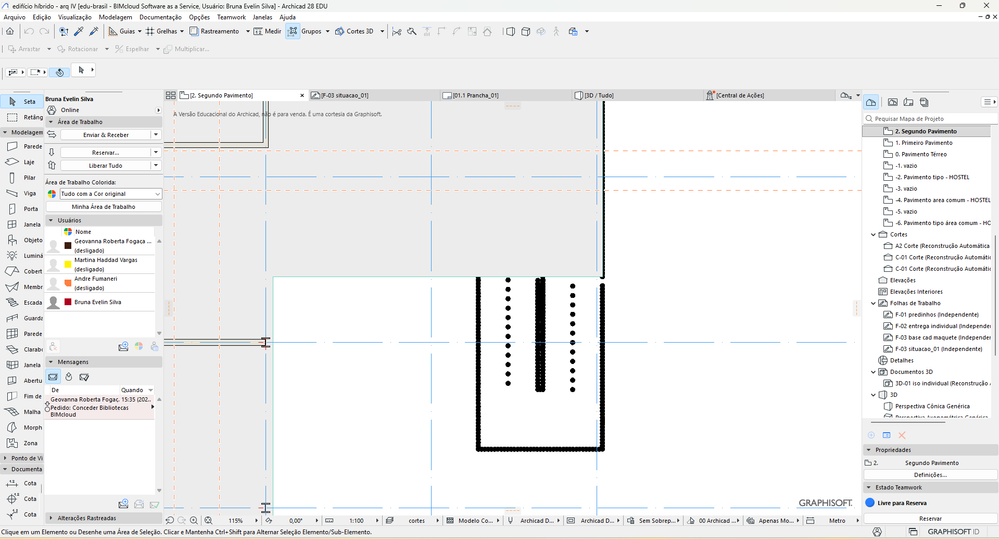The image size is (999, 539).
Task: Open the Modelagem menu
Action: 115,17
